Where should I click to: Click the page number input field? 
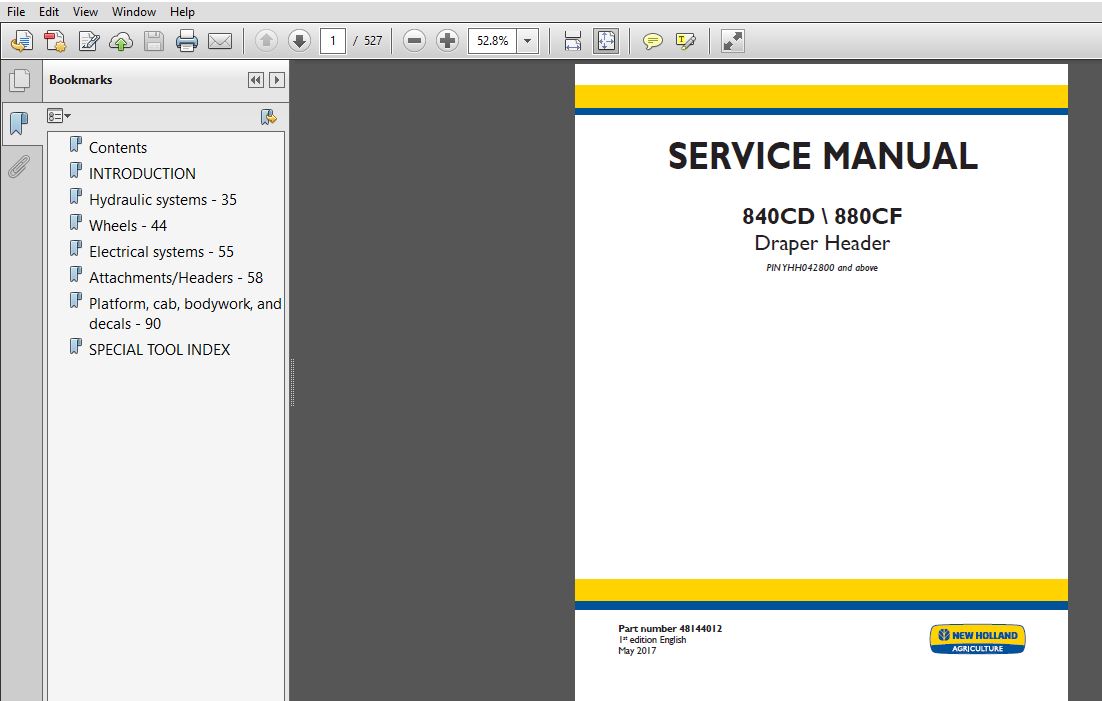[x=332, y=41]
